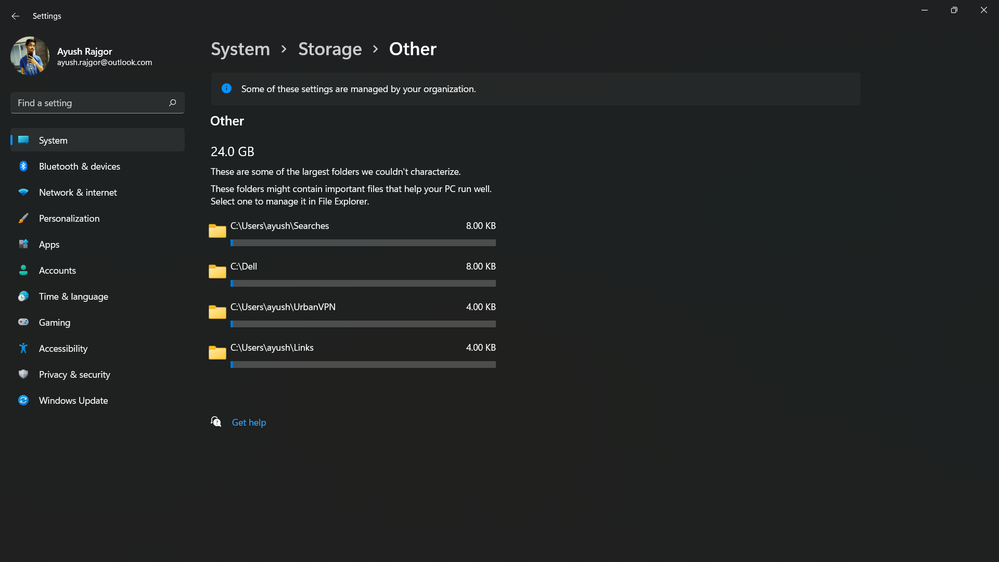Click the Personalization paintbrush icon
999x562 pixels.
tap(23, 219)
